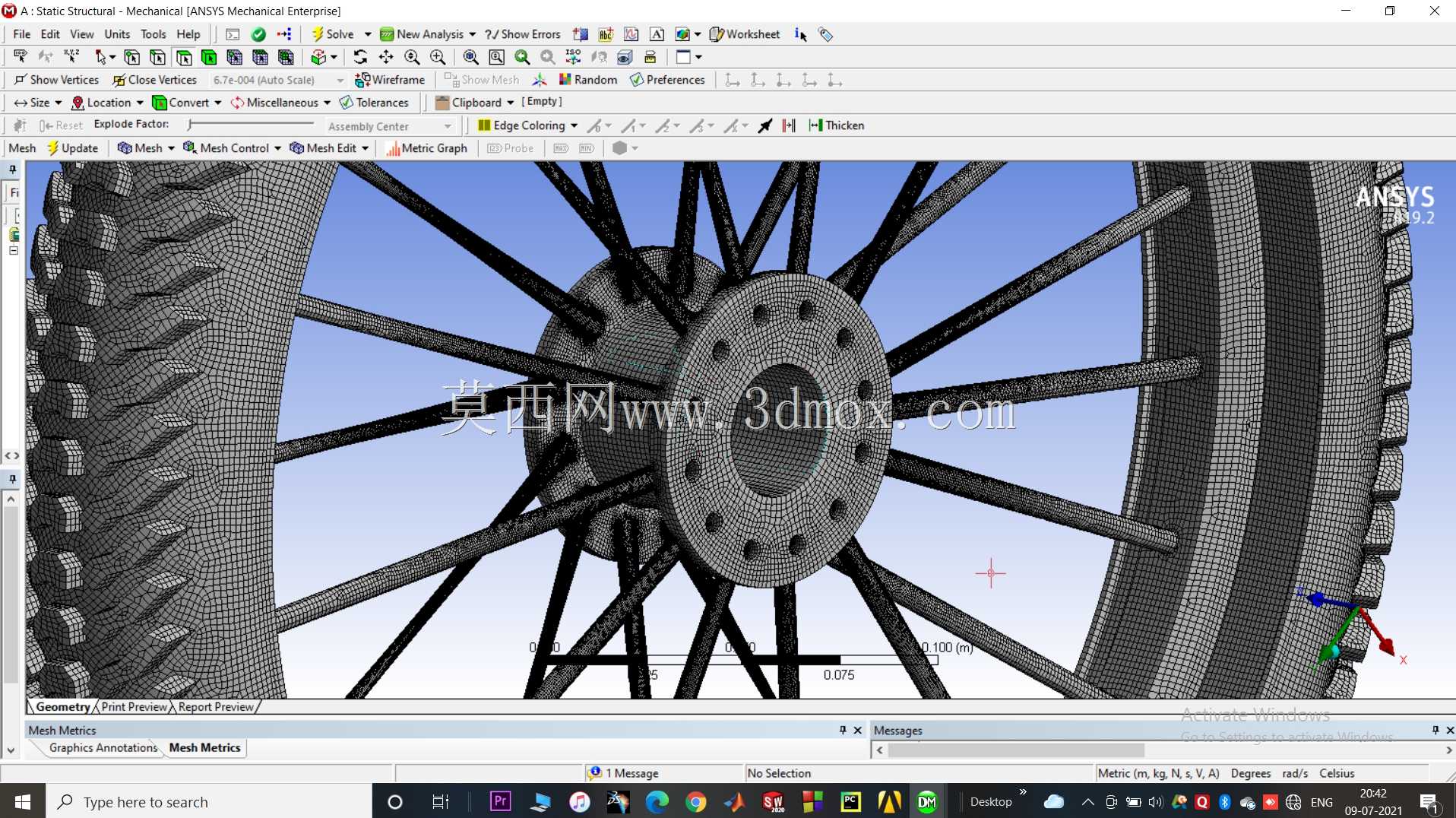This screenshot has height=818, width=1456.
Task: Open the File menu
Action: tap(22, 34)
